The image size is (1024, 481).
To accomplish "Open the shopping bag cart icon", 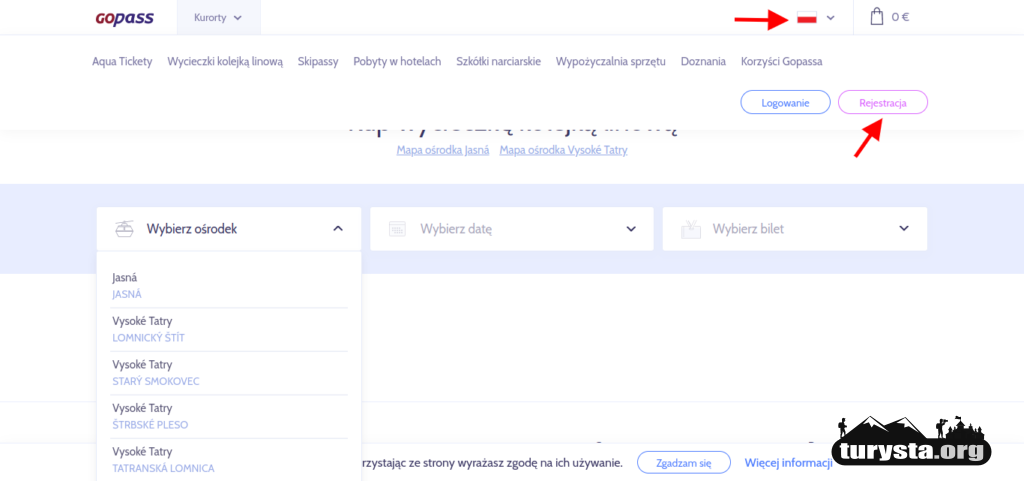I will pyautogui.click(x=877, y=17).
